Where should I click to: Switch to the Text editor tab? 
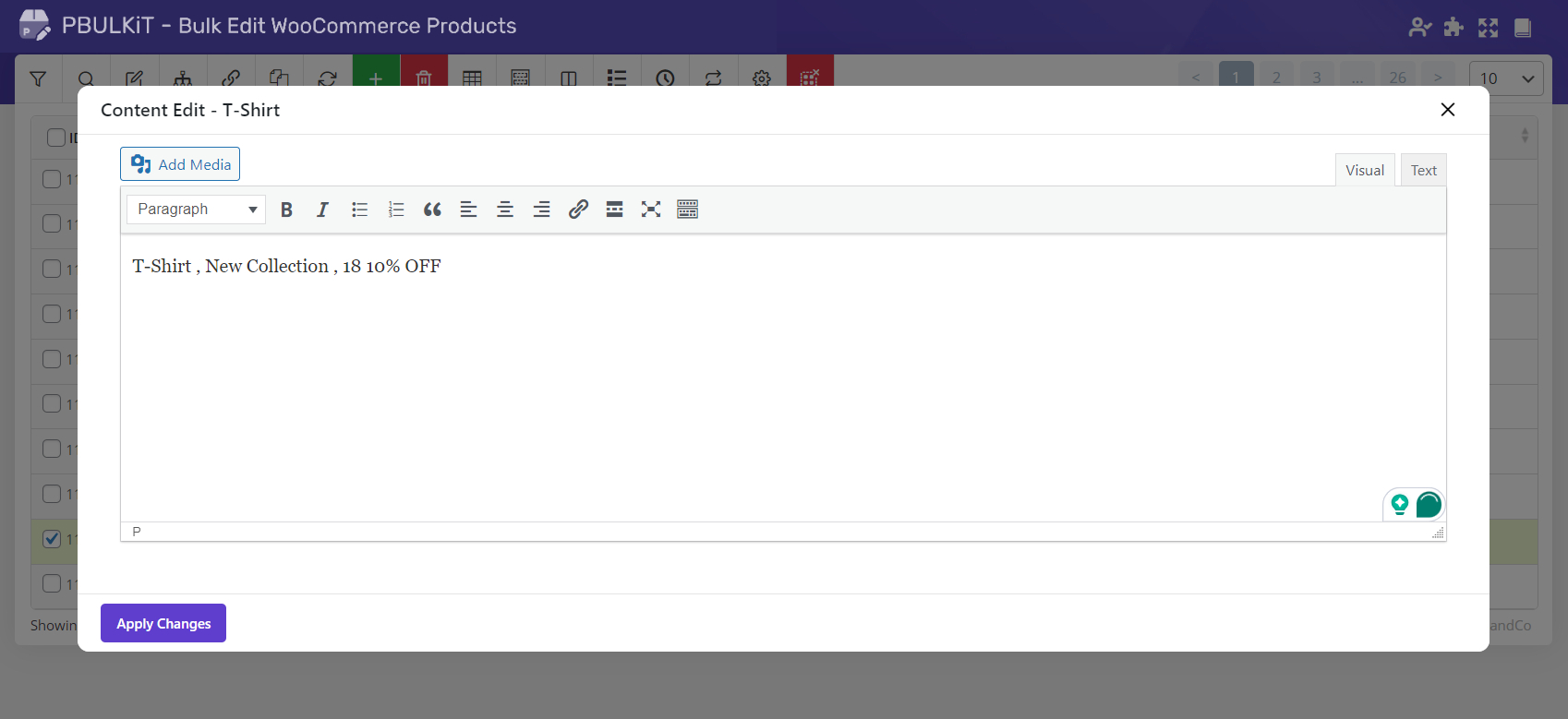(1423, 171)
